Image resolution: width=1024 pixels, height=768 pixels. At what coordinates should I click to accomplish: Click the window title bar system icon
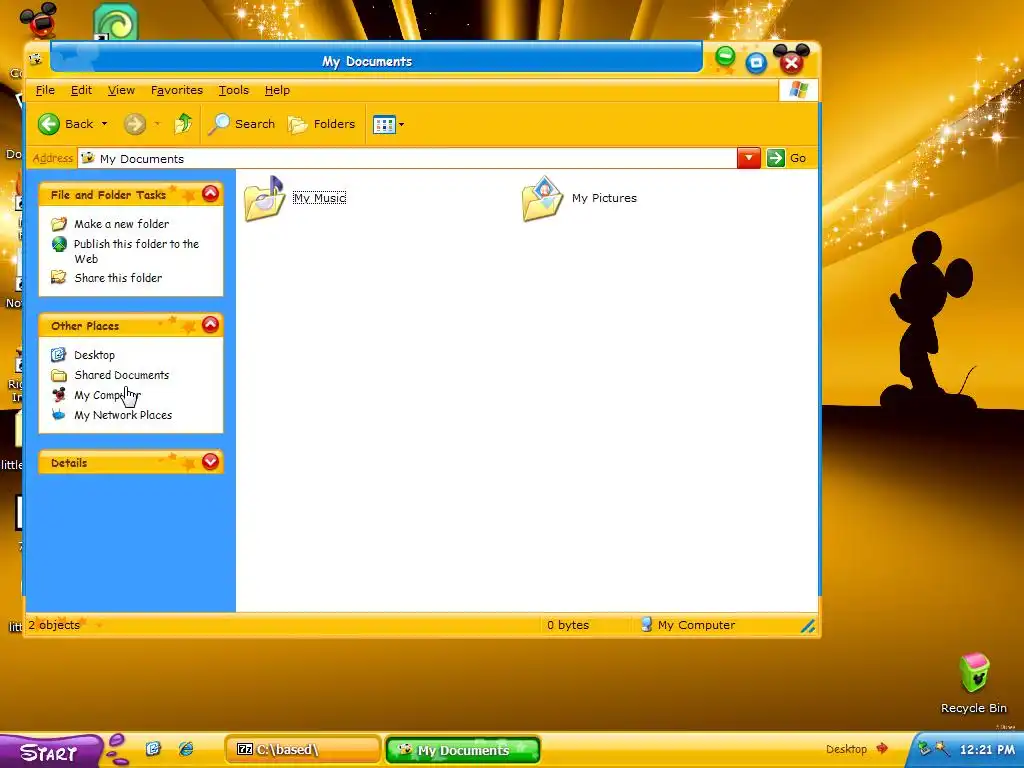click(36, 59)
